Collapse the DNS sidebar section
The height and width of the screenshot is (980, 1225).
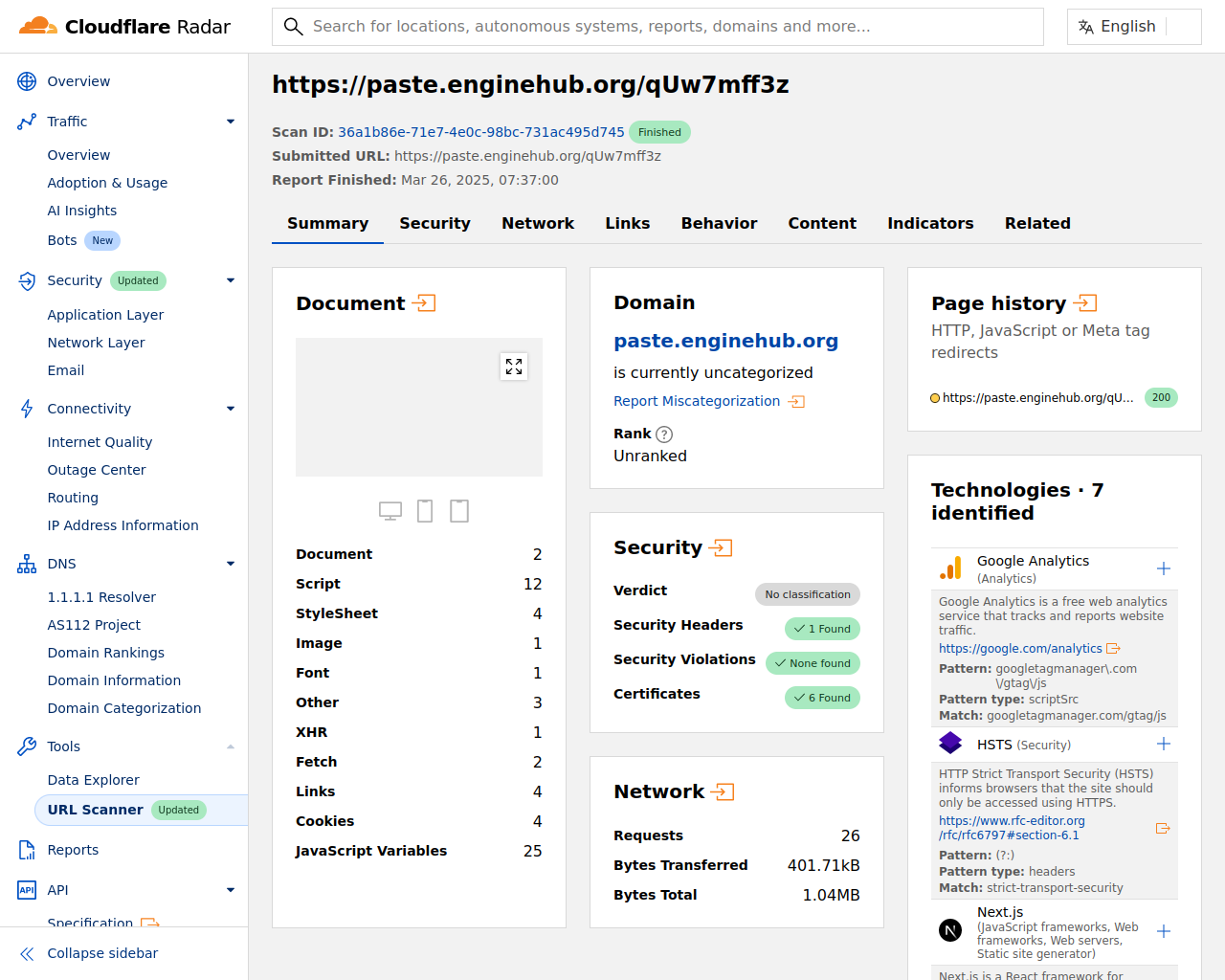pos(231,564)
